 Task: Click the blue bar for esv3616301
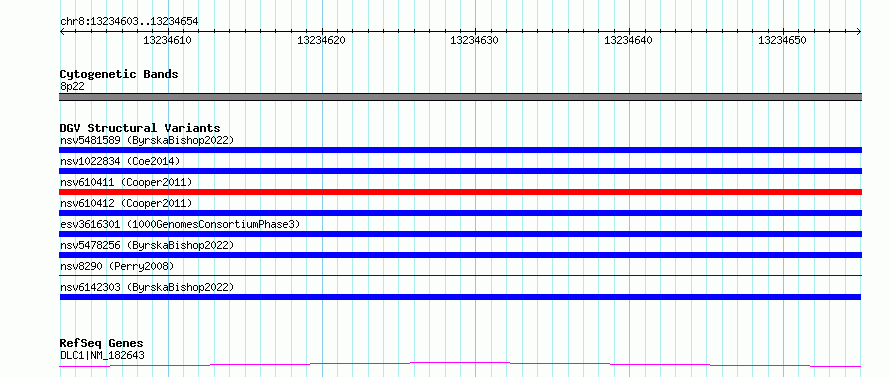click(460, 234)
